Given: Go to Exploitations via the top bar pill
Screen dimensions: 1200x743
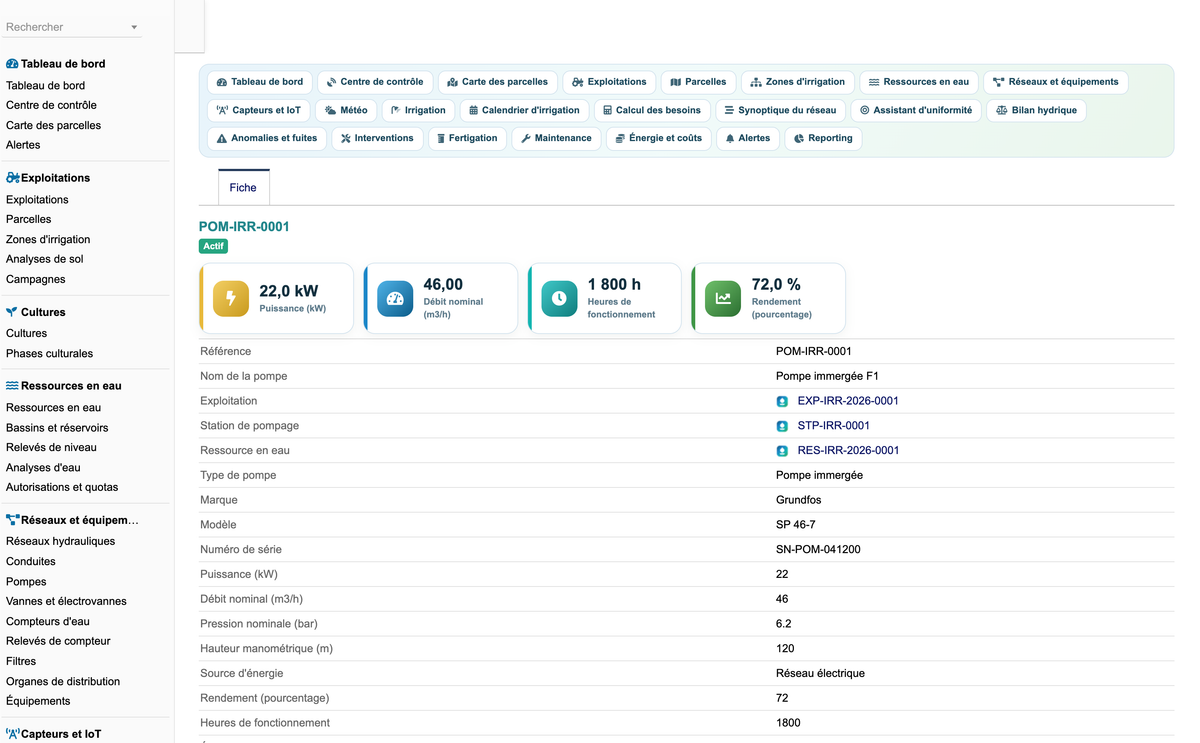Looking at the screenshot, I should pyautogui.click(x=610, y=82).
